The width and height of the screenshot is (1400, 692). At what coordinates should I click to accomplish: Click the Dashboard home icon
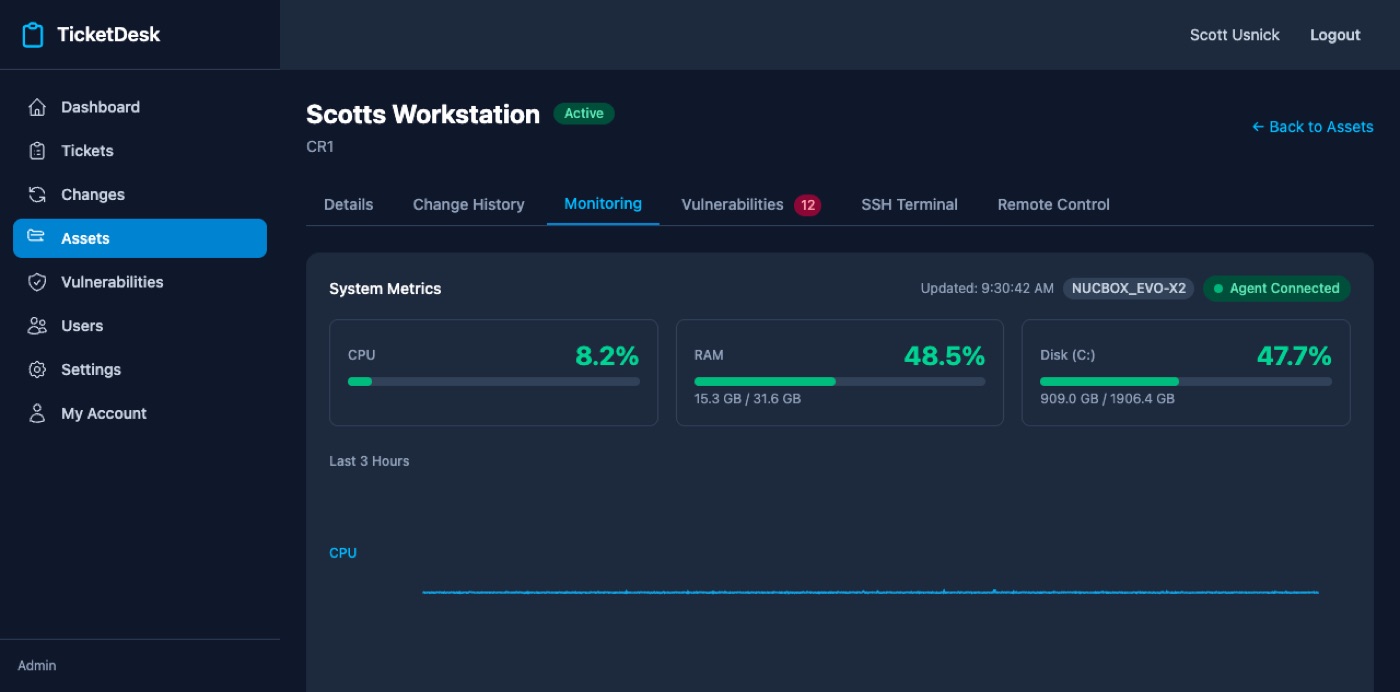click(37, 107)
